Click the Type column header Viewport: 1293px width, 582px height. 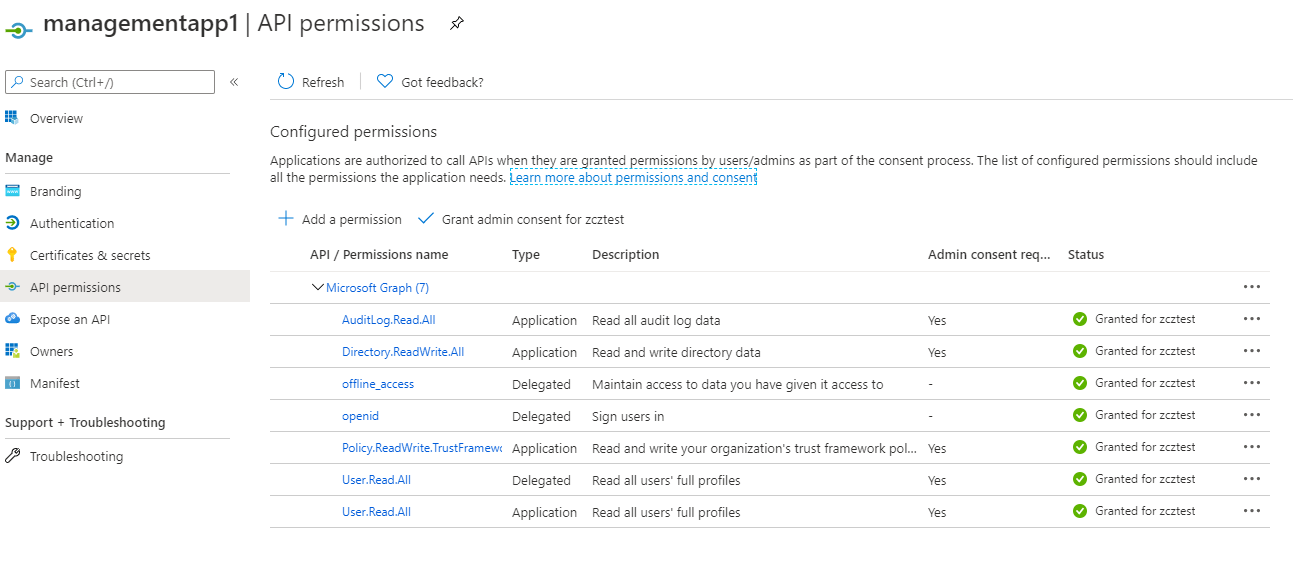[526, 254]
